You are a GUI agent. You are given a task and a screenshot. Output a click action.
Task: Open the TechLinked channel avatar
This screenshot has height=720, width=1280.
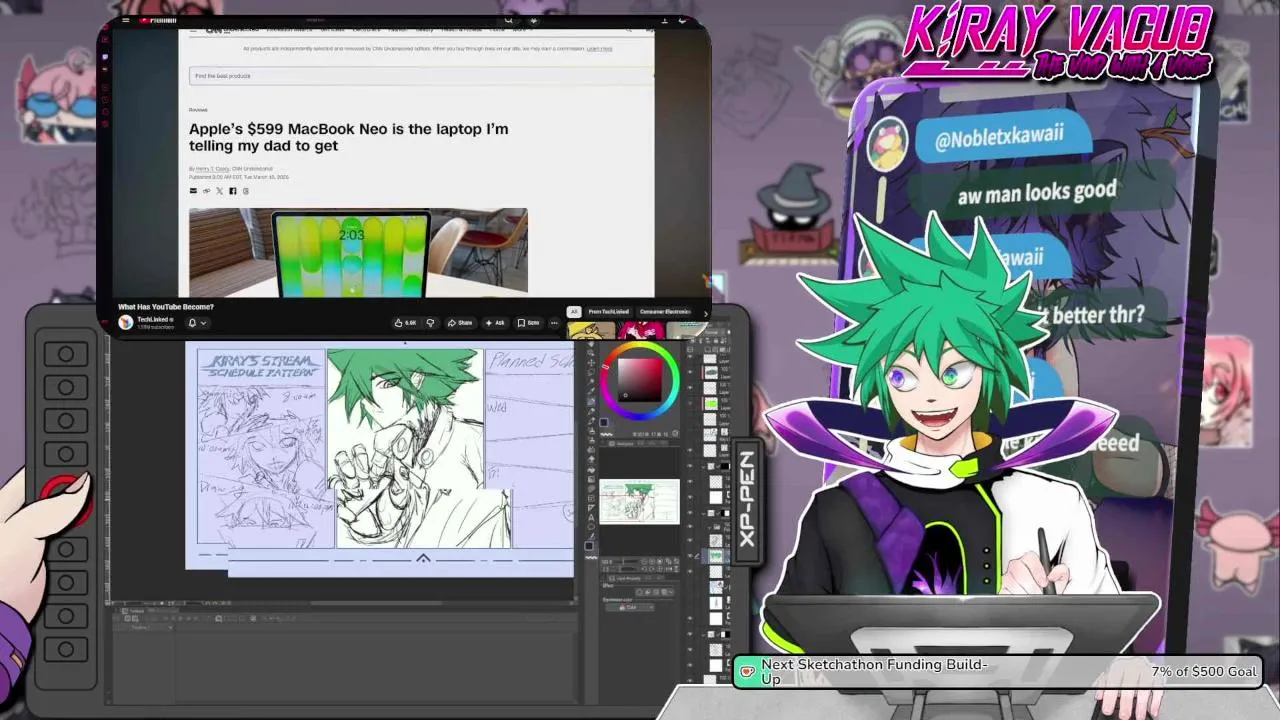click(125, 322)
